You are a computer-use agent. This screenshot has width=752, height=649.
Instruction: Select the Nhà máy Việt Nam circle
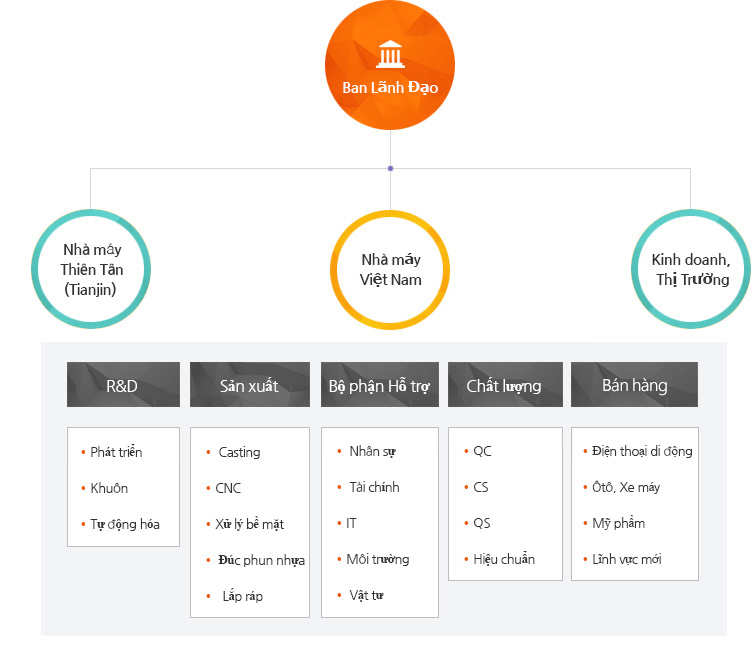coord(390,269)
